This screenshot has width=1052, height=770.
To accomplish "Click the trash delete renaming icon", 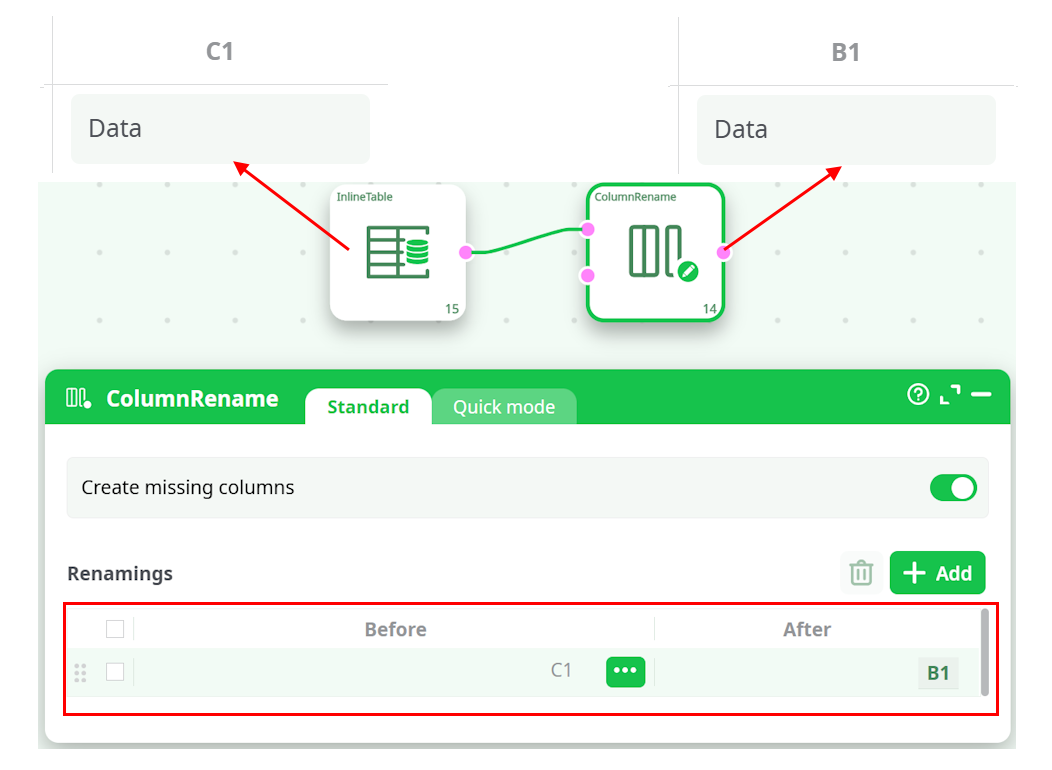I will pos(861,573).
